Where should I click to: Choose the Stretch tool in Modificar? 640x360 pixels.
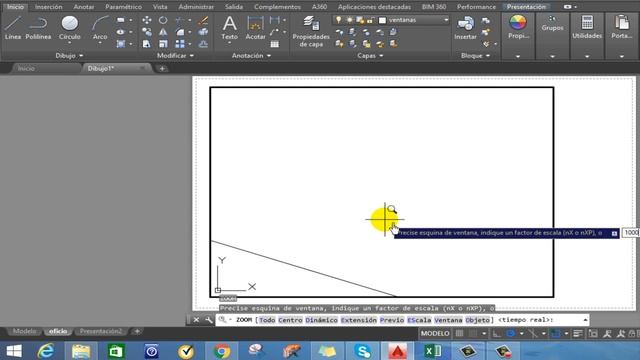(x=147, y=44)
